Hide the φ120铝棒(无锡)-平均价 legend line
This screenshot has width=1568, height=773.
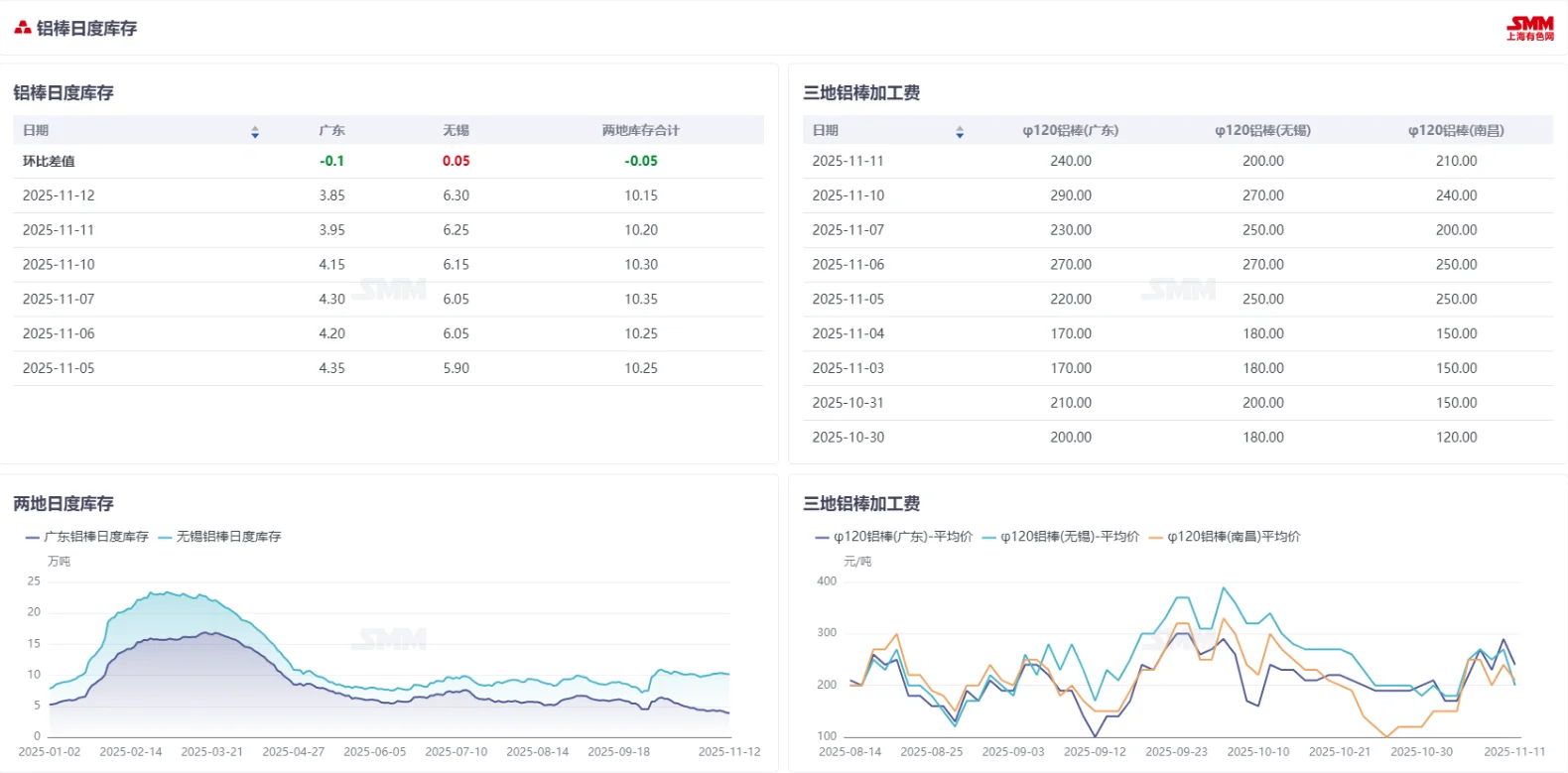click(x=1060, y=536)
